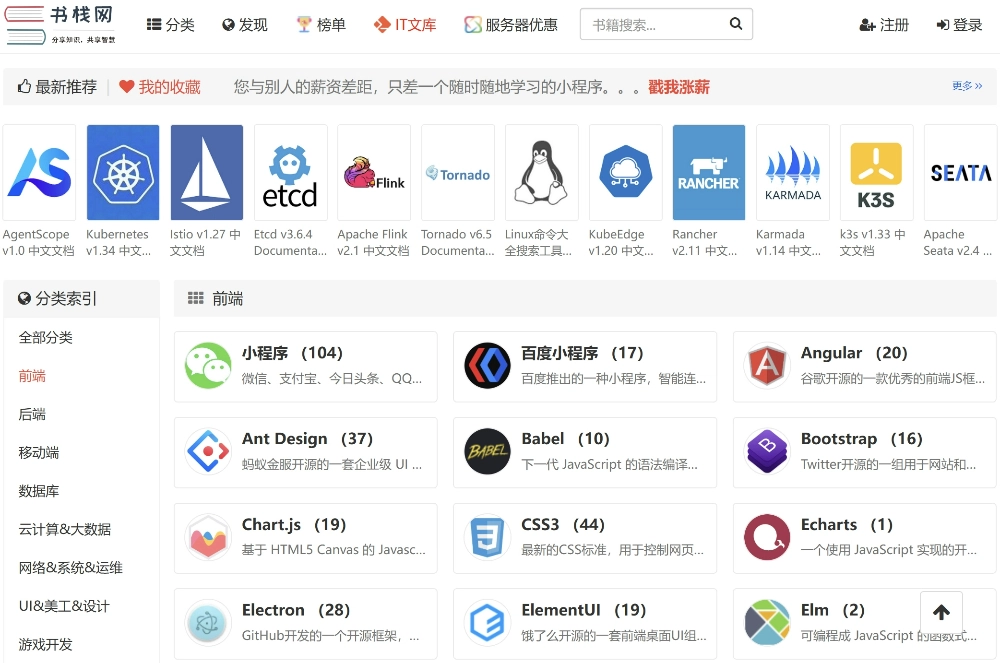Click the 更多 more link
Screen dimensions: 1000x663
click(x=966, y=86)
